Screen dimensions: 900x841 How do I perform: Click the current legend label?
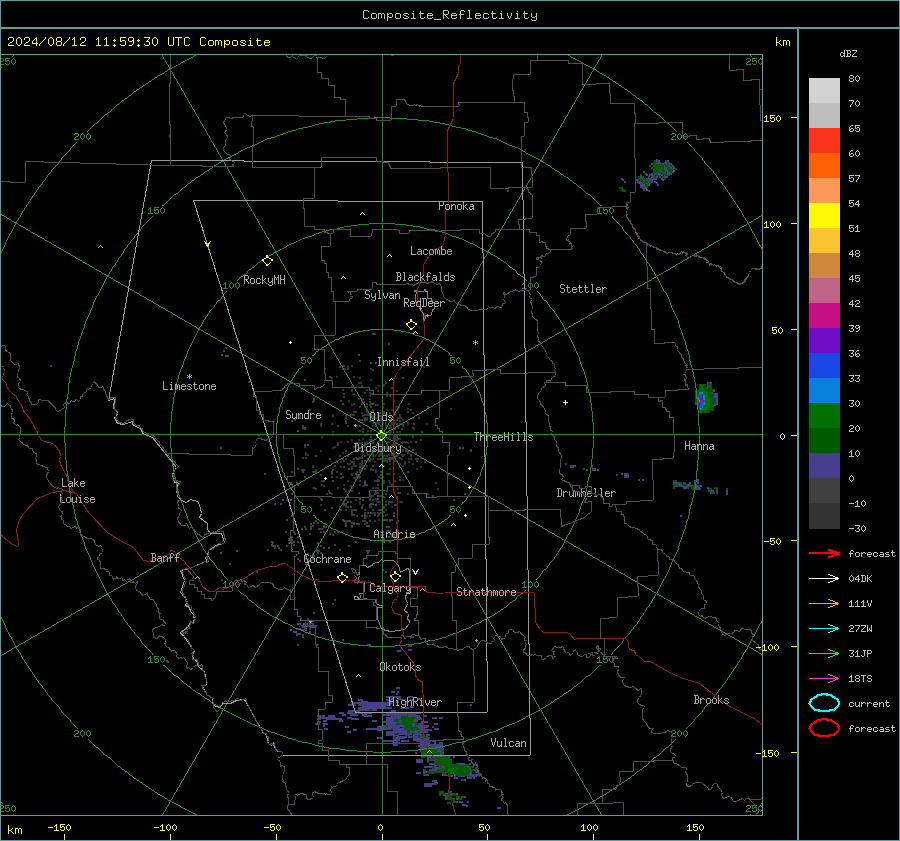click(869, 704)
